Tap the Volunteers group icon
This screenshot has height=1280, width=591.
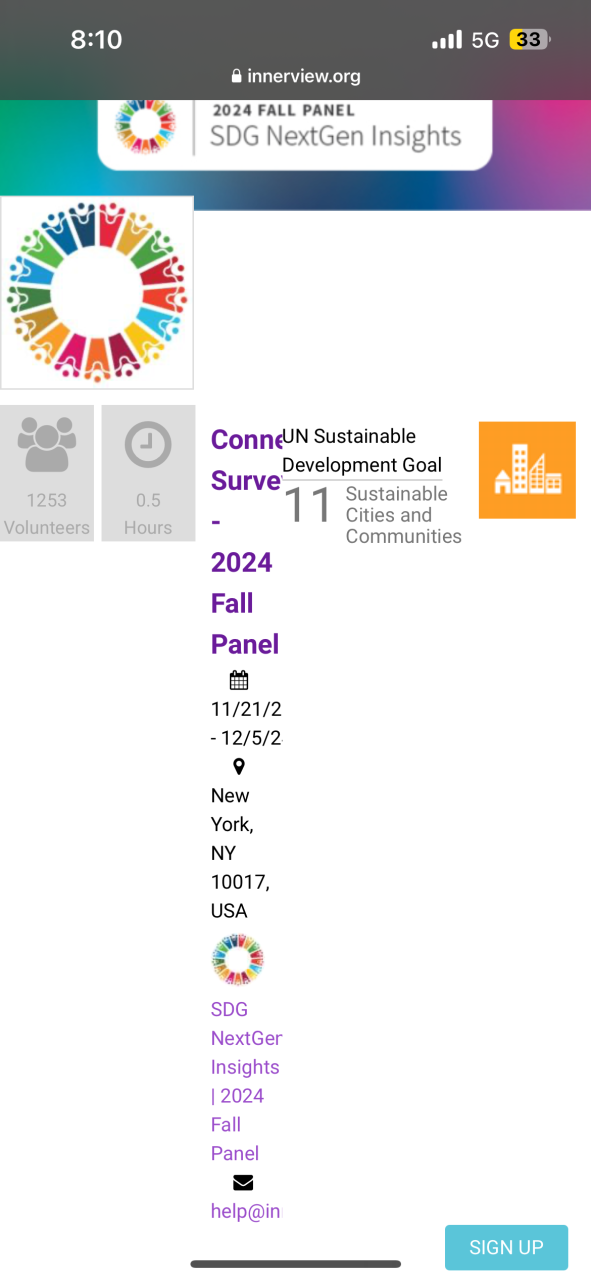click(47, 445)
